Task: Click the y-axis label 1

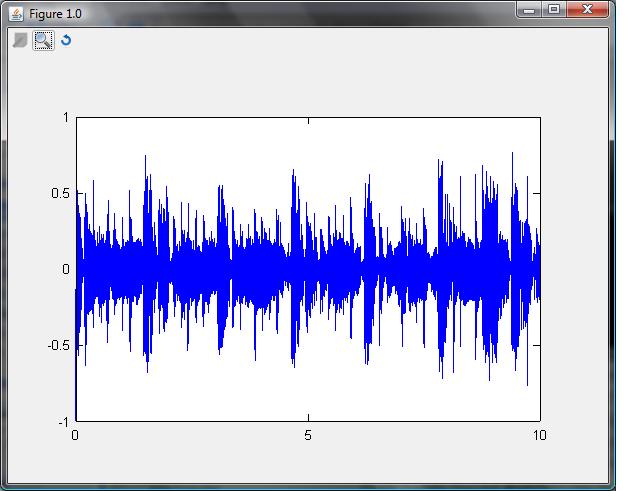Action: [x=66, y=118]
